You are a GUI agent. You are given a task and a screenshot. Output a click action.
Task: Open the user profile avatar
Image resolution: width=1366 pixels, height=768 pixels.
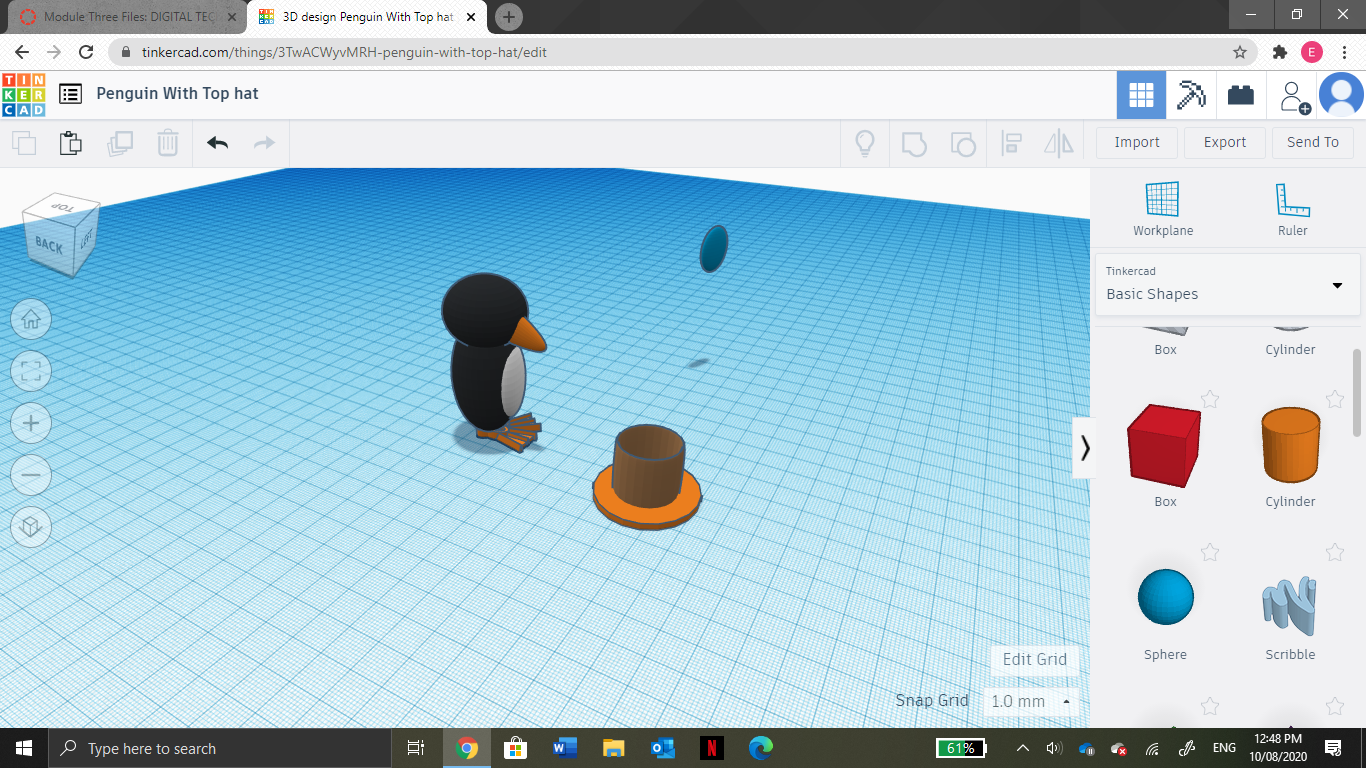point(1341,95)
